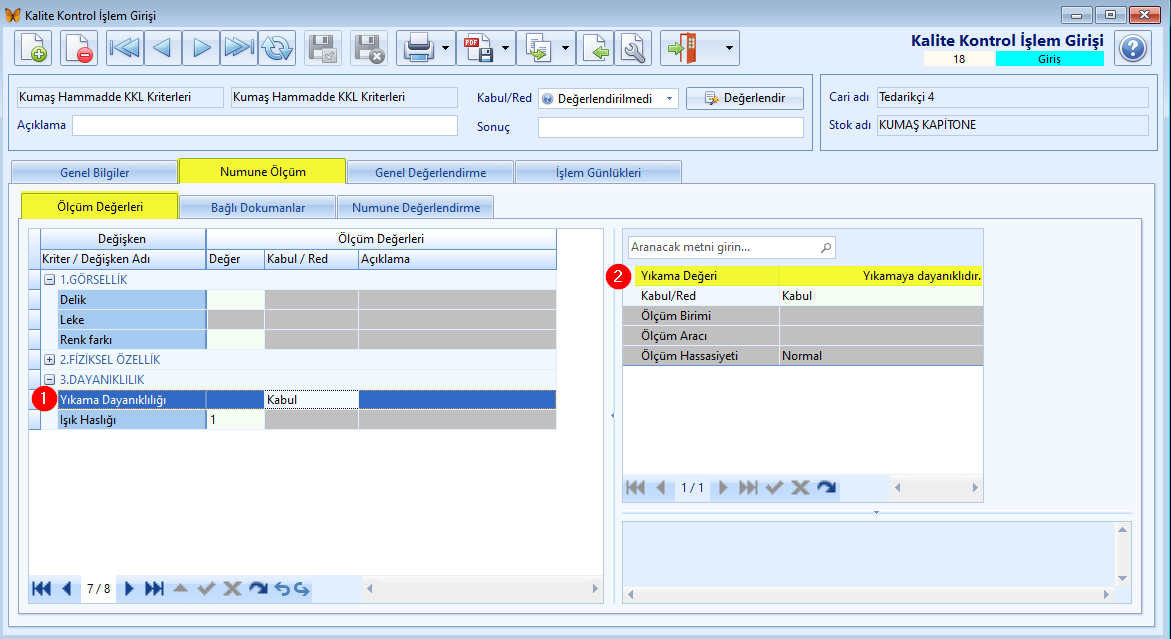
Task: Click the printer icon
Action: [x=418, y=49]
